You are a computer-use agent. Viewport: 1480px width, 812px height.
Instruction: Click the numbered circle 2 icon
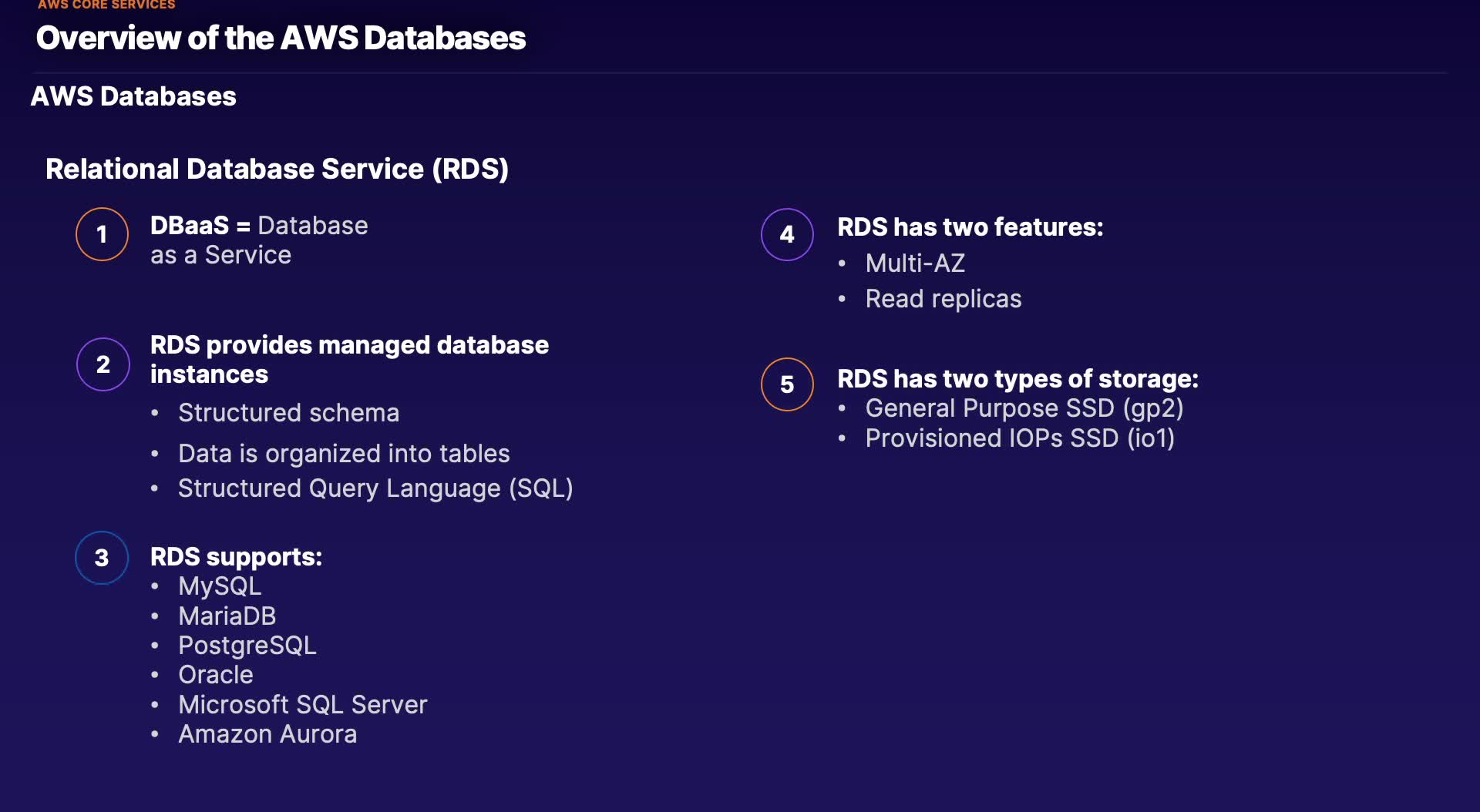click(103, 364)
